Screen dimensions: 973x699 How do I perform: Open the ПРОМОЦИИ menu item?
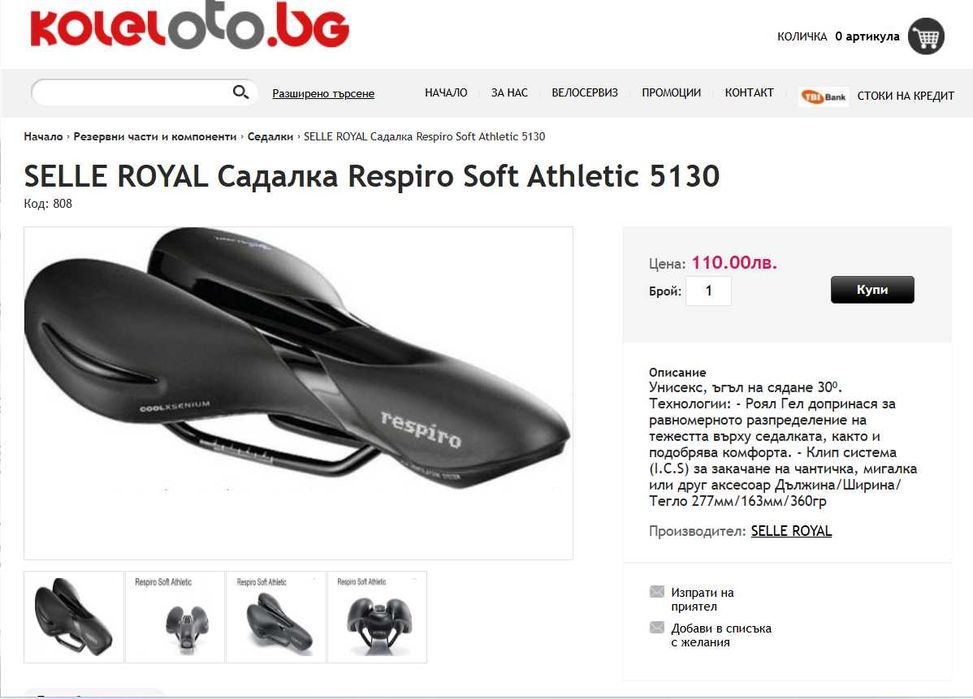tap(671, 92)
